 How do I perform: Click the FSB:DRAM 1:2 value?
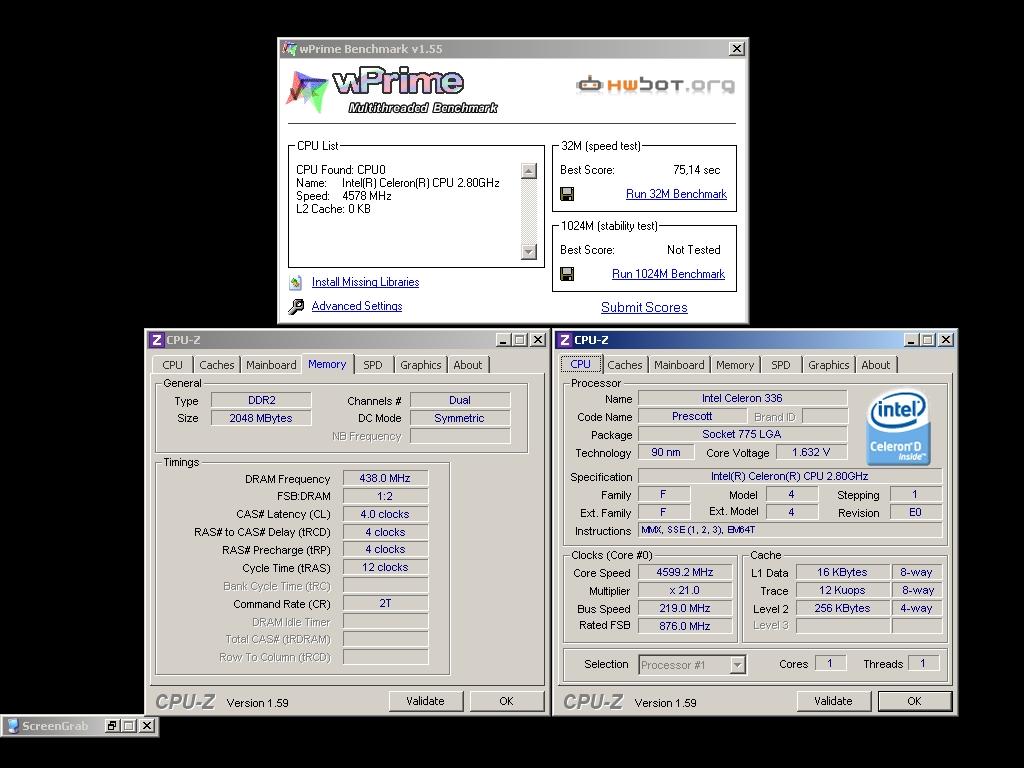coord(385,496)
